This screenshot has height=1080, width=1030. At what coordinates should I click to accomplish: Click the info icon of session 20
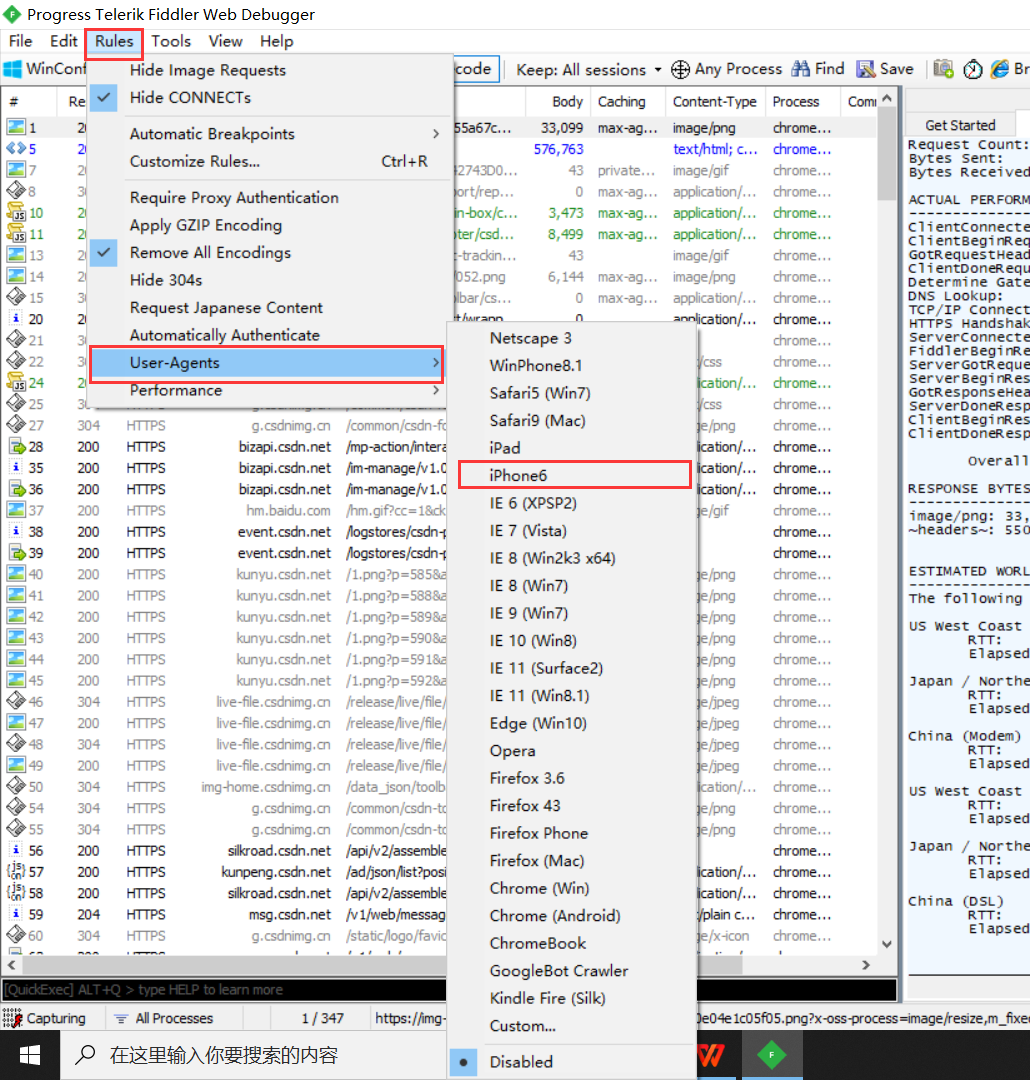(x=16, y=319)
